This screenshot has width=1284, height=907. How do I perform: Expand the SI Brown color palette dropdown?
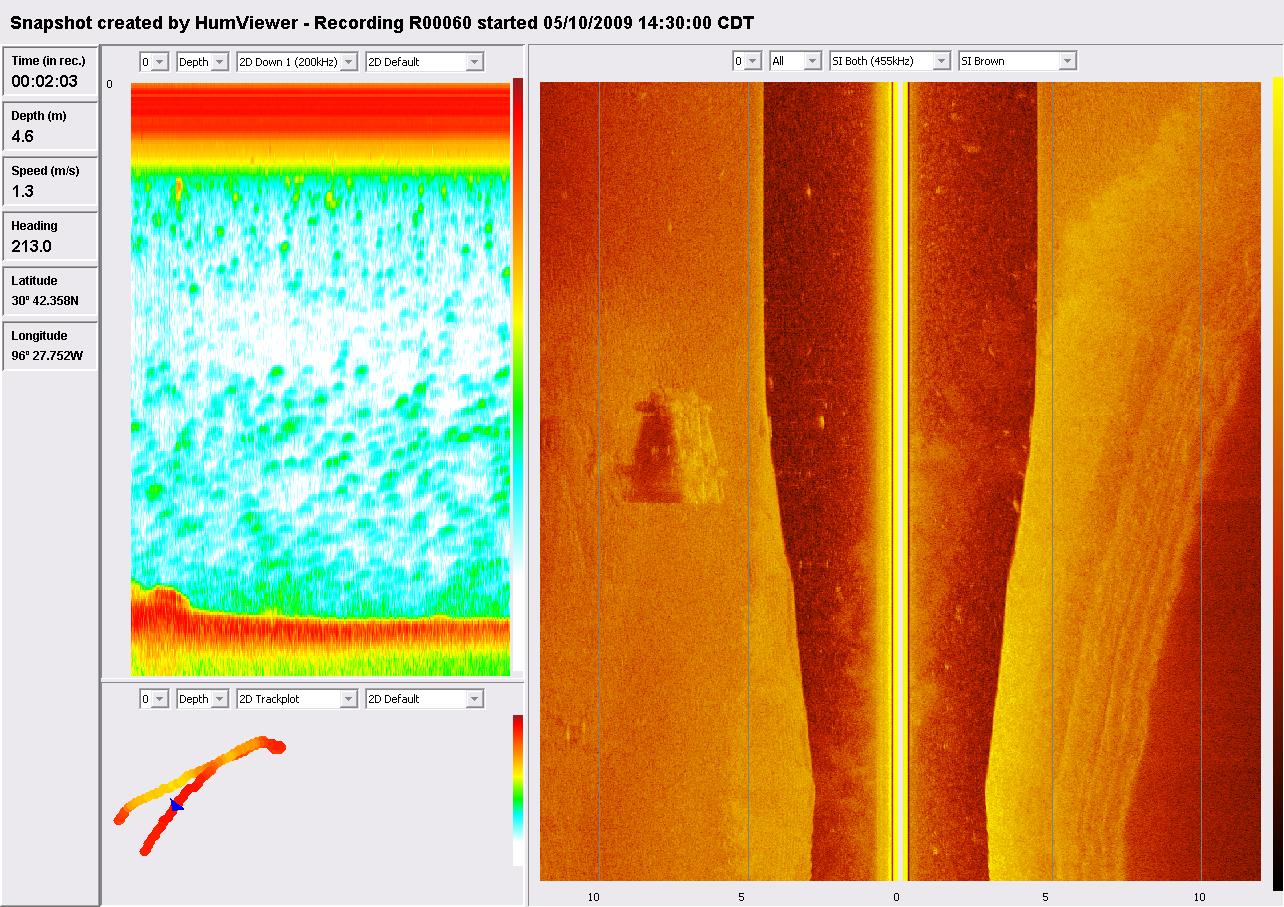[1016, 61]
